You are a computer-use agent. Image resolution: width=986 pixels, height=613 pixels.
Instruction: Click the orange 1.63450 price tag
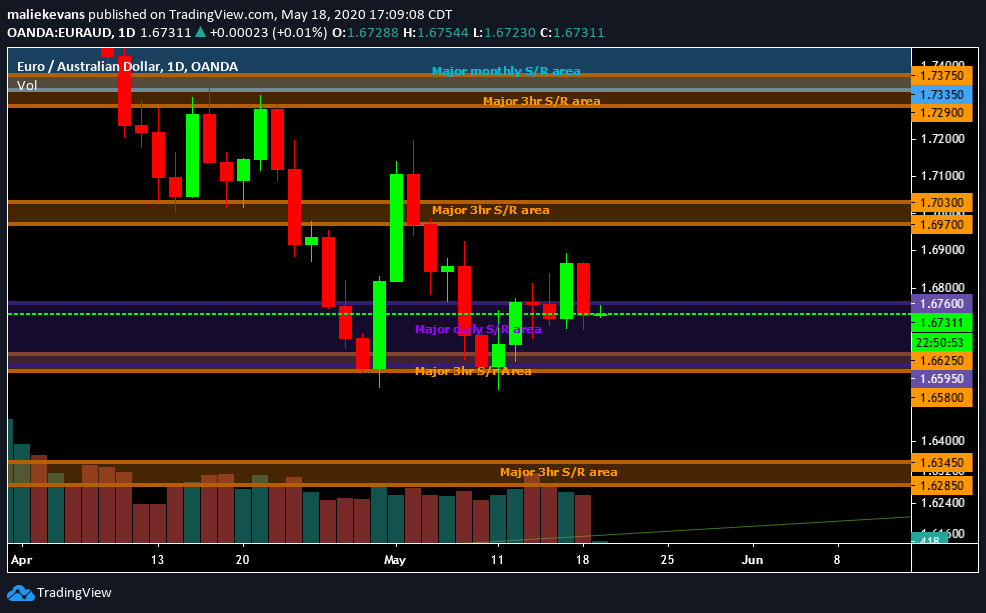pyautogui.click(x=941, y=463)
